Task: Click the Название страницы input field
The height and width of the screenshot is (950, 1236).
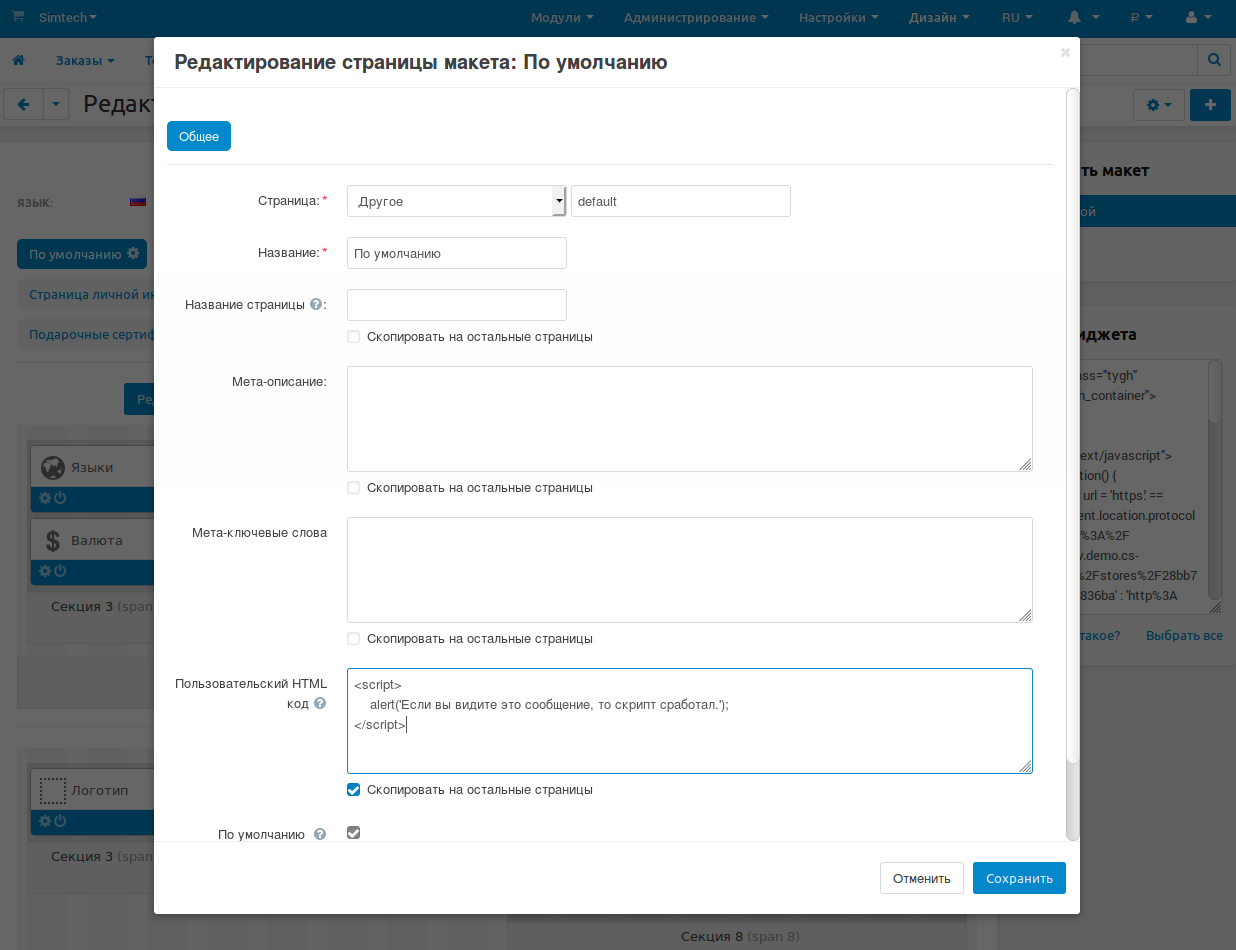Action: point(457,305)
